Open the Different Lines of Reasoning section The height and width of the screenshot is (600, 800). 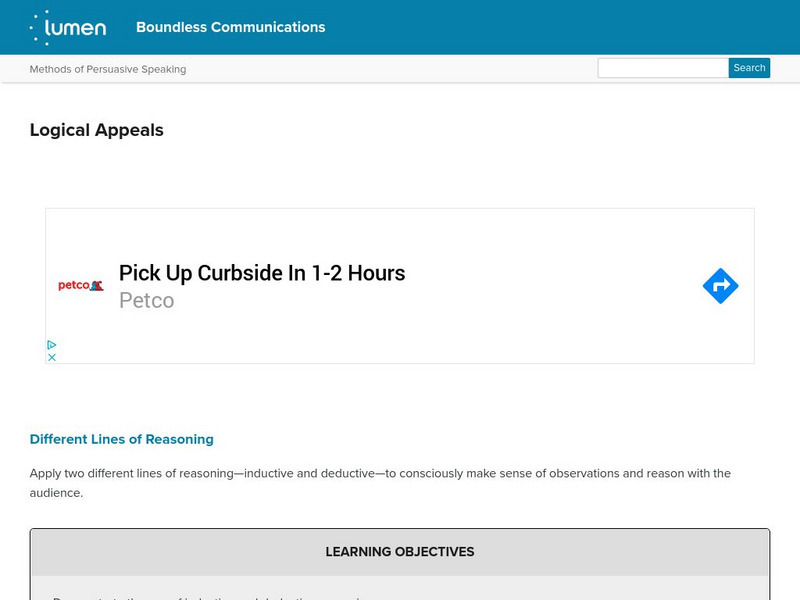pos(122,439)
